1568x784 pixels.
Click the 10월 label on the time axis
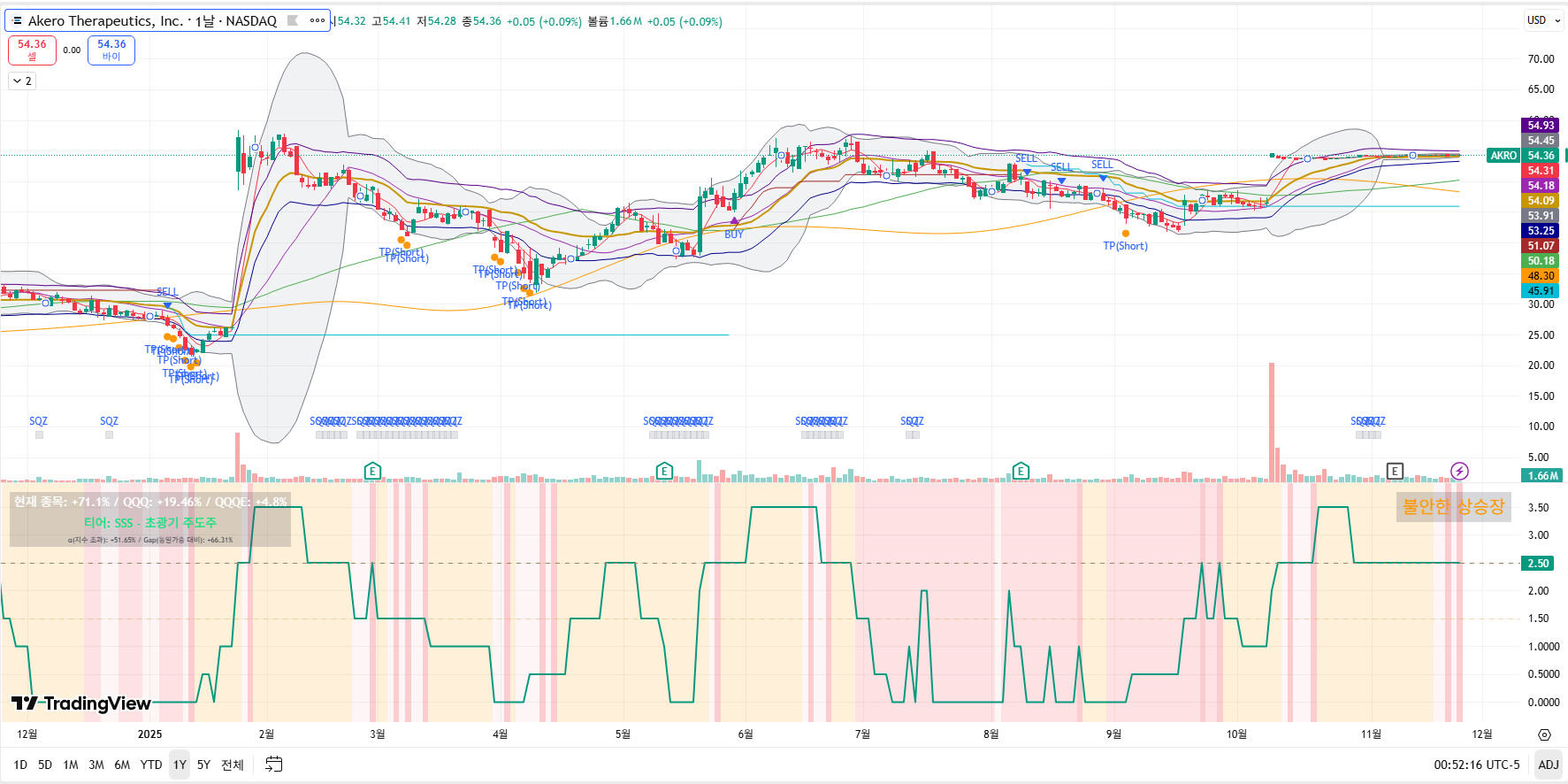[x=1236, y=734]
